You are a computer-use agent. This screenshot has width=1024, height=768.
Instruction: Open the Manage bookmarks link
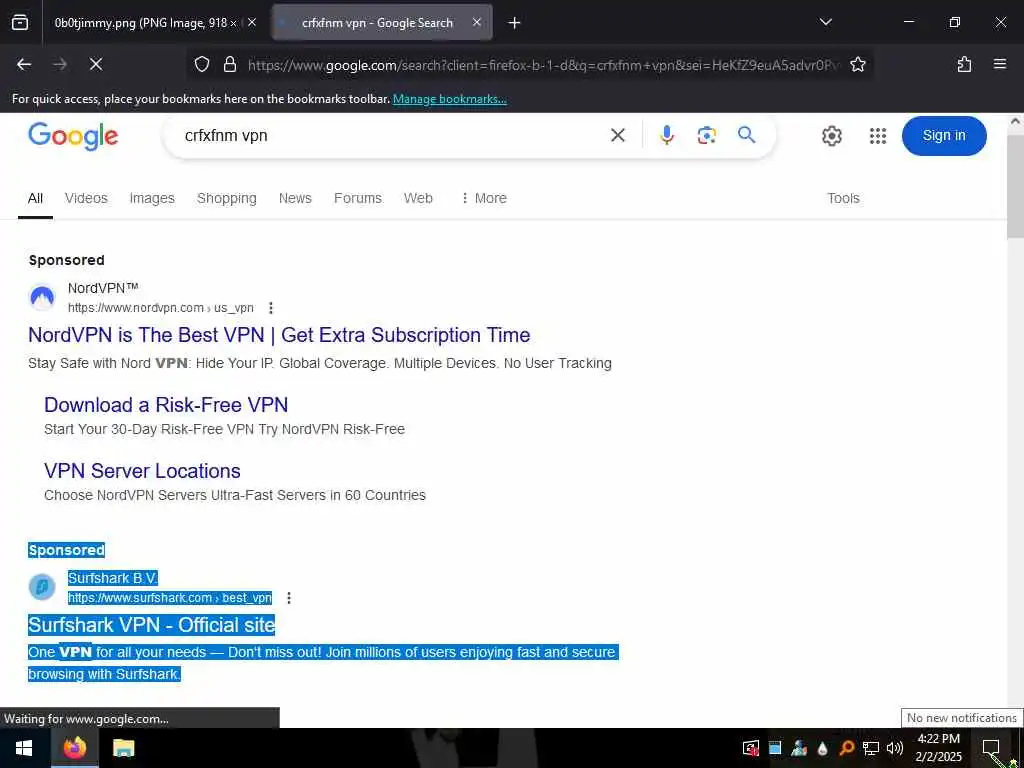[449, 99]
